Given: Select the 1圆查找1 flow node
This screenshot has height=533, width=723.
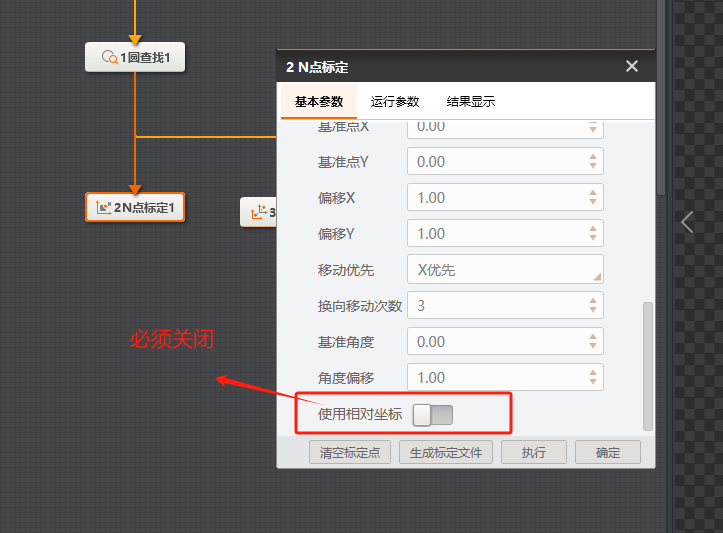Looking at the screenshot, I should [x=135, y=57].
